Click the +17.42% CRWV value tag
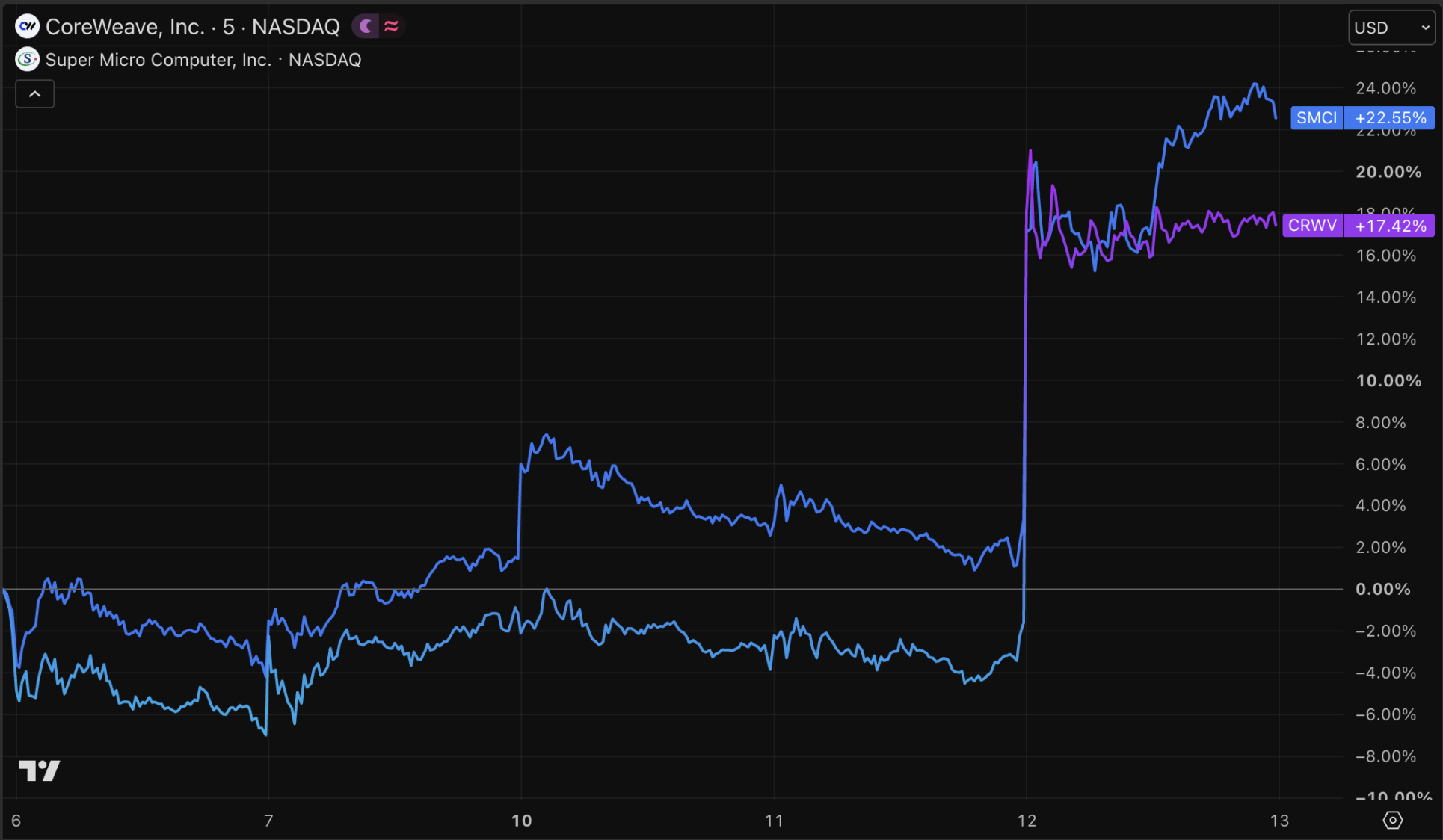This screenshot has width=1443, height=840. pos(1390,226)
